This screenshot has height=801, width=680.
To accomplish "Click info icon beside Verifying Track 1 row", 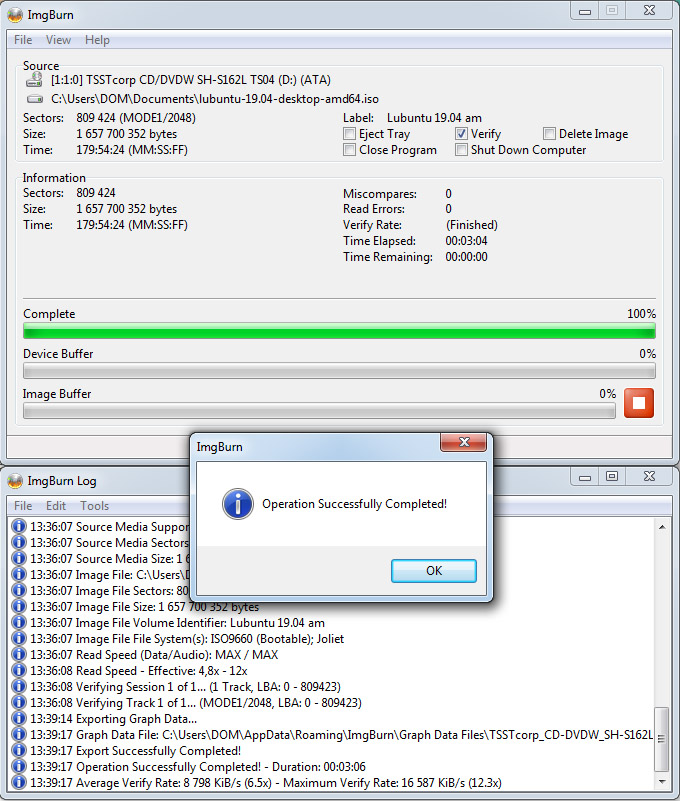I will coord(18,702).
